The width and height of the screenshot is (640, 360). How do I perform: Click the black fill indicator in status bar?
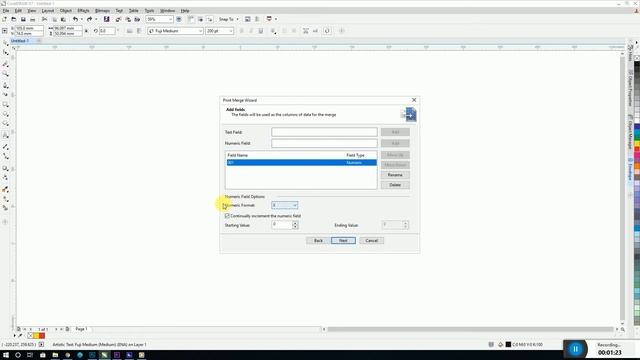[x=508, y=344]
